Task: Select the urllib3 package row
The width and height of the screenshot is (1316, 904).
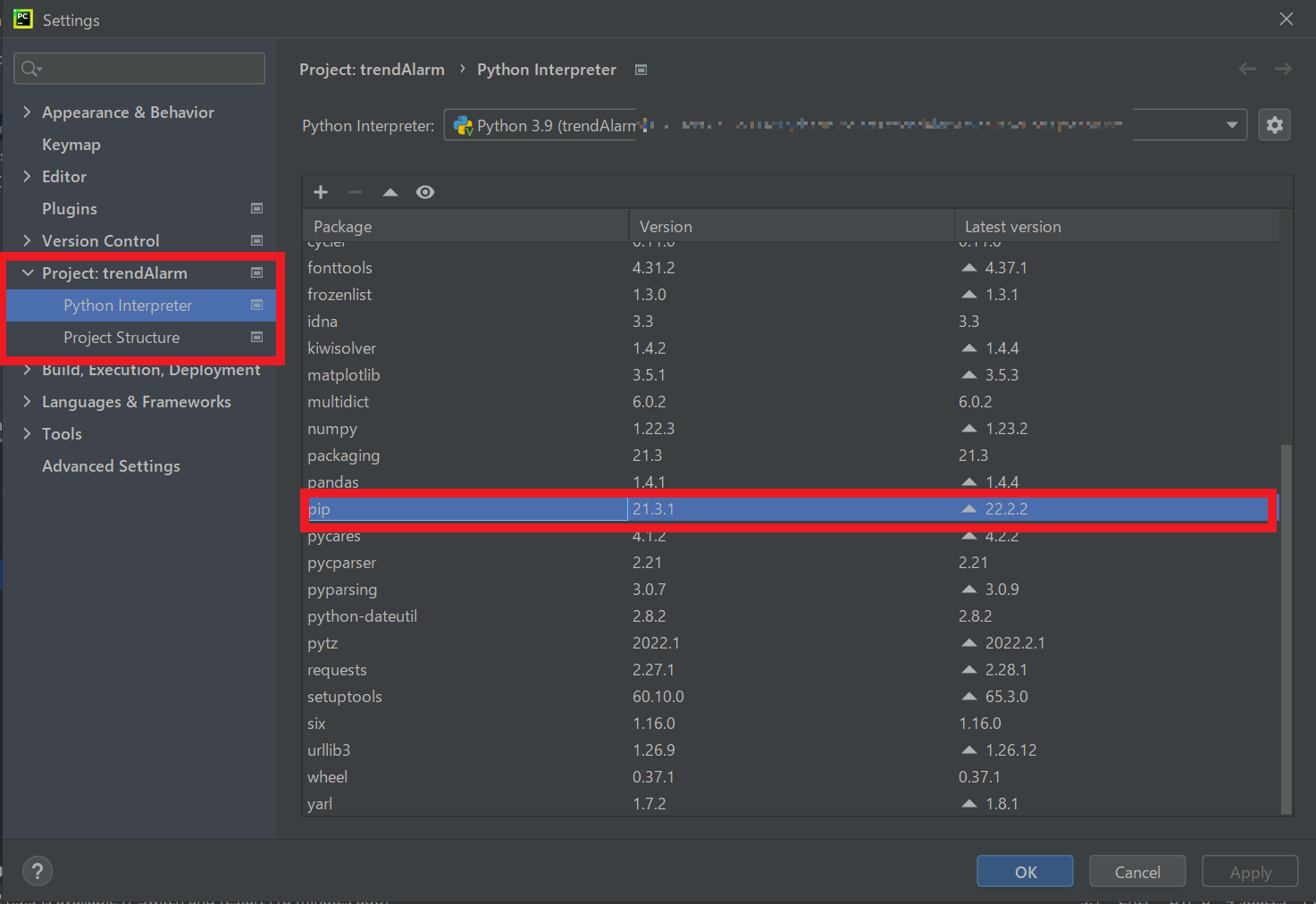Action: [791, 750]
